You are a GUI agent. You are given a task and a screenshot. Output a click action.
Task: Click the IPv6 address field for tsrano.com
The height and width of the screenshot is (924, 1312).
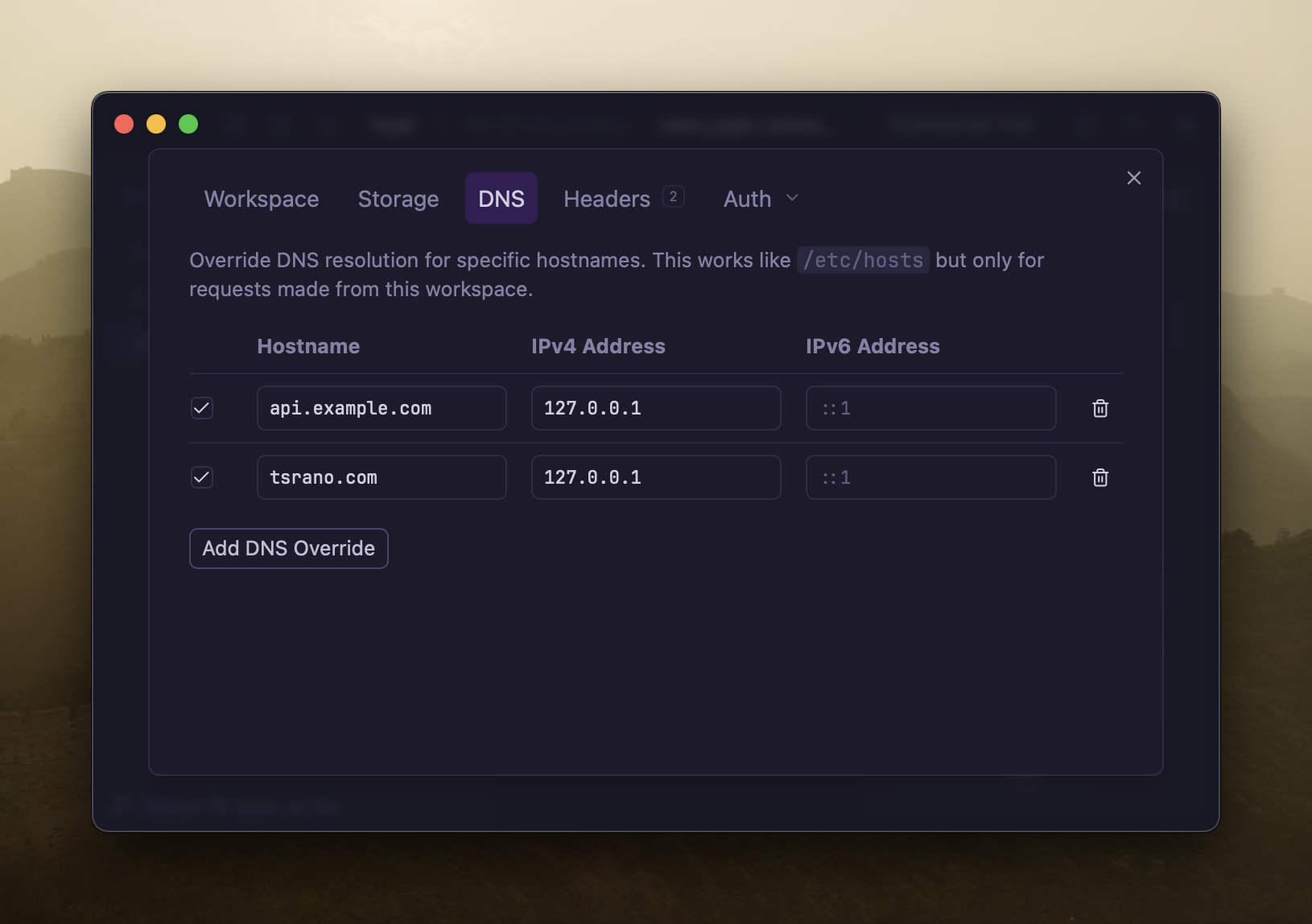930,477
